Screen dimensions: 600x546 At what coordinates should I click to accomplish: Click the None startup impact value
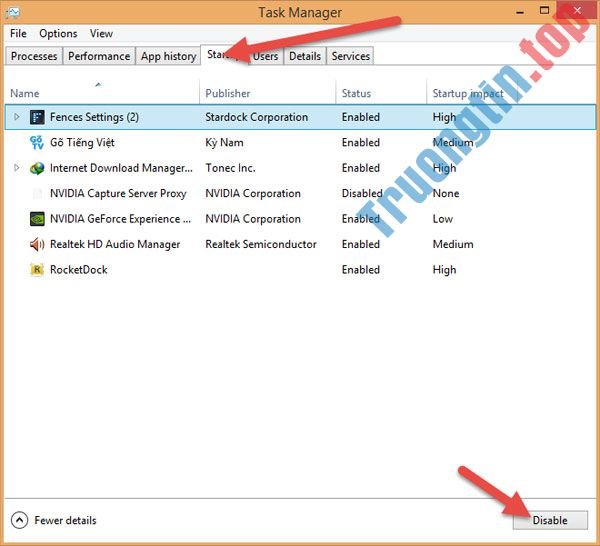coord(446,194)
